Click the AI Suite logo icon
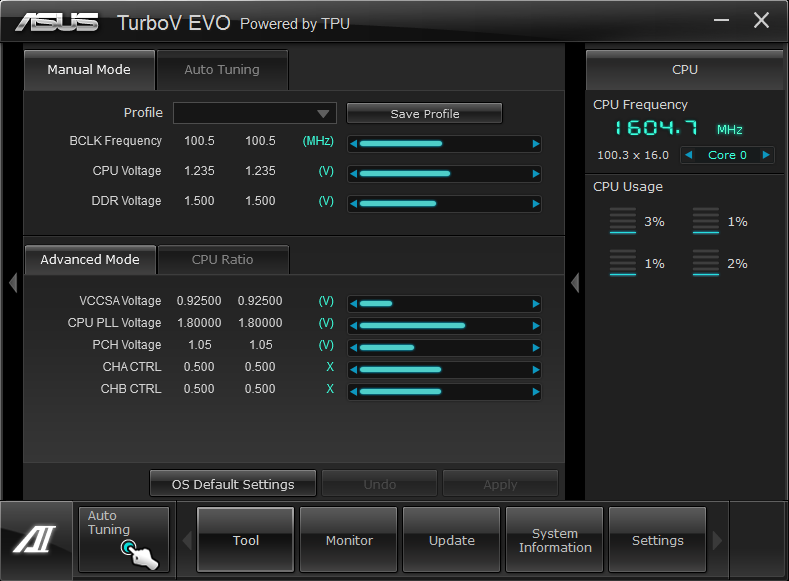Image resolution: width=789 pixels, height=581 pixels. tap(35, 539)
